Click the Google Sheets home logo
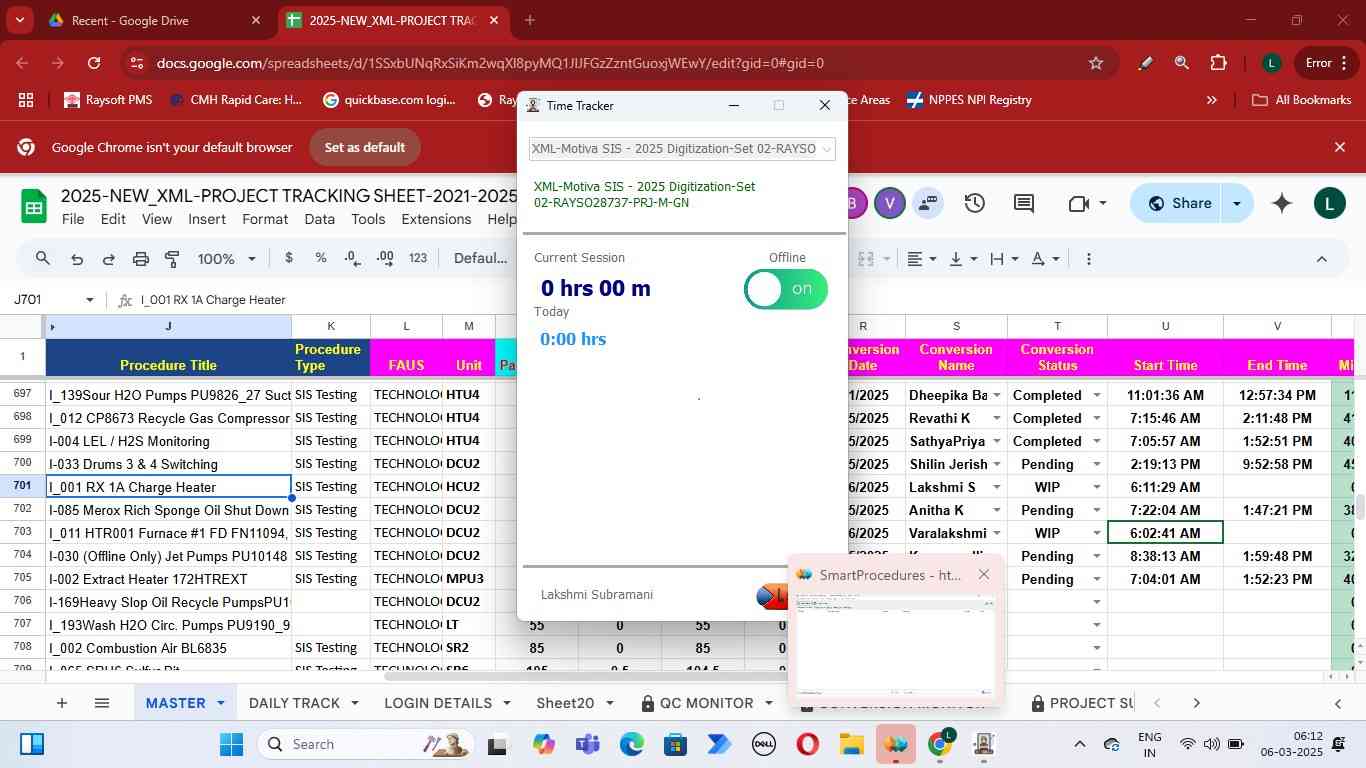 [34, 206]
